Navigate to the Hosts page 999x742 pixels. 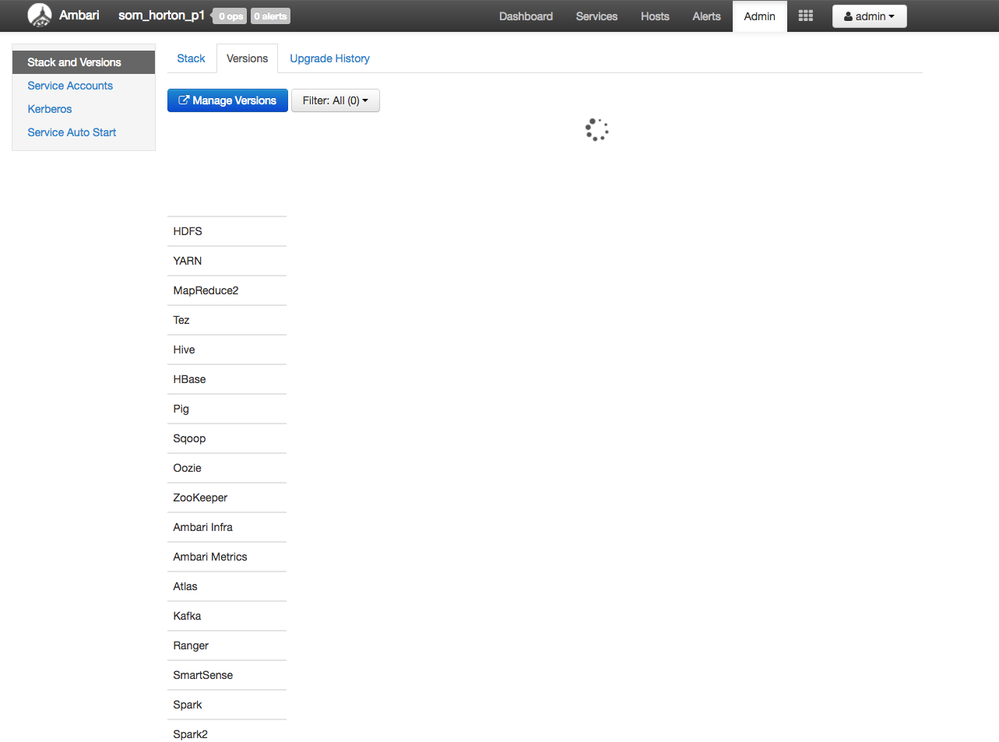[654, 16]
